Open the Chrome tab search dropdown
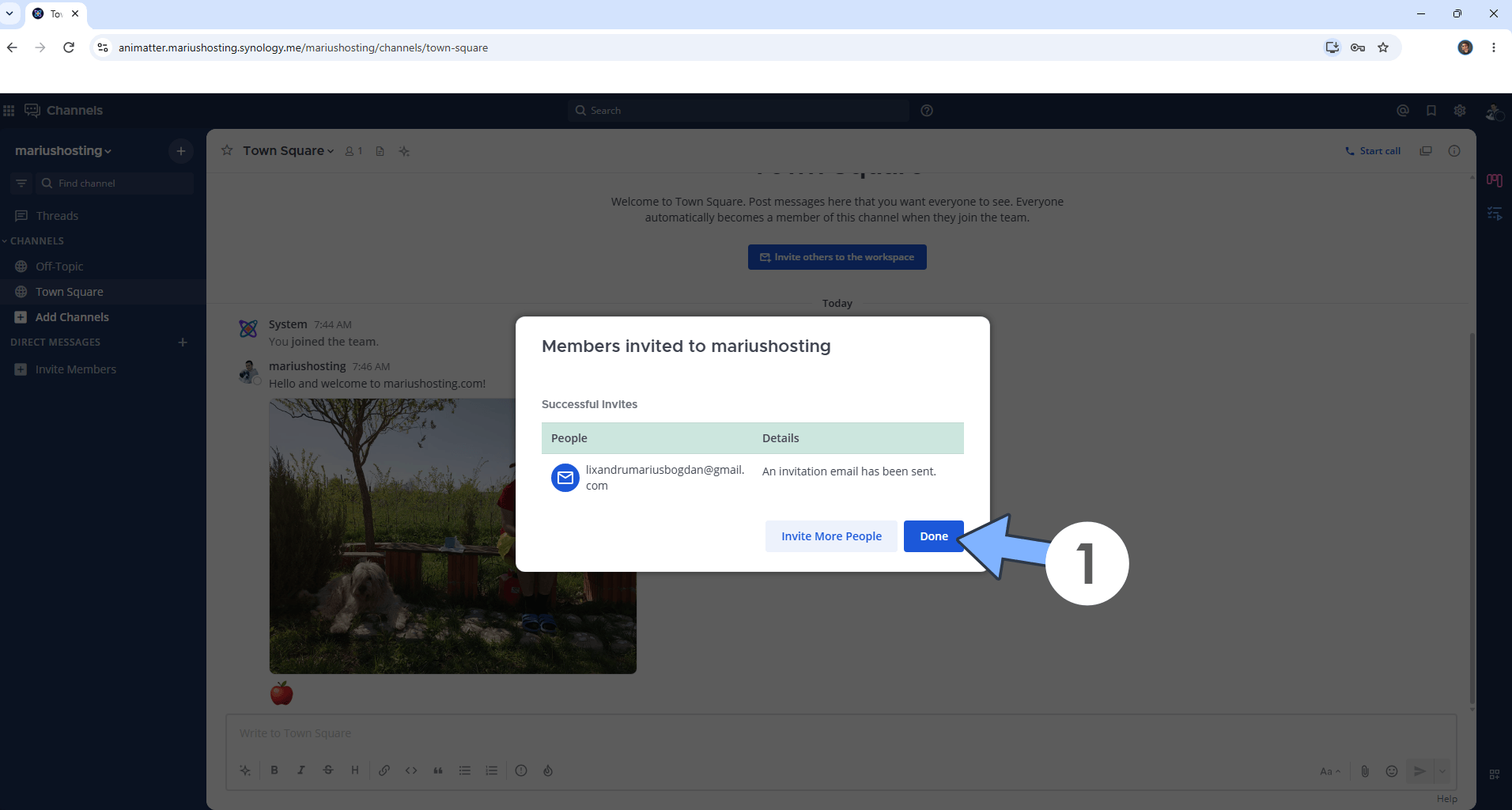This screenshot has width=1512, height=810. [x=9, y=13]
